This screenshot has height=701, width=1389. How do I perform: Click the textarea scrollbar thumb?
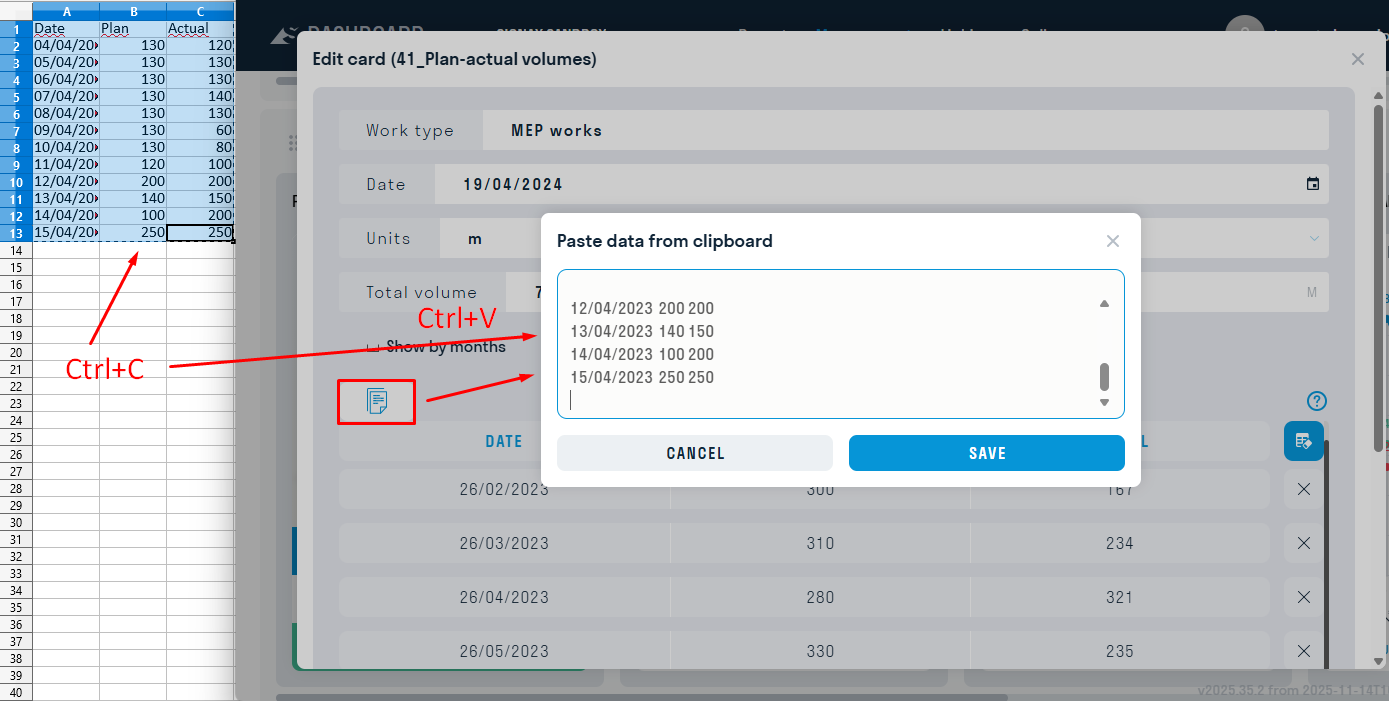coord(1104,376)
